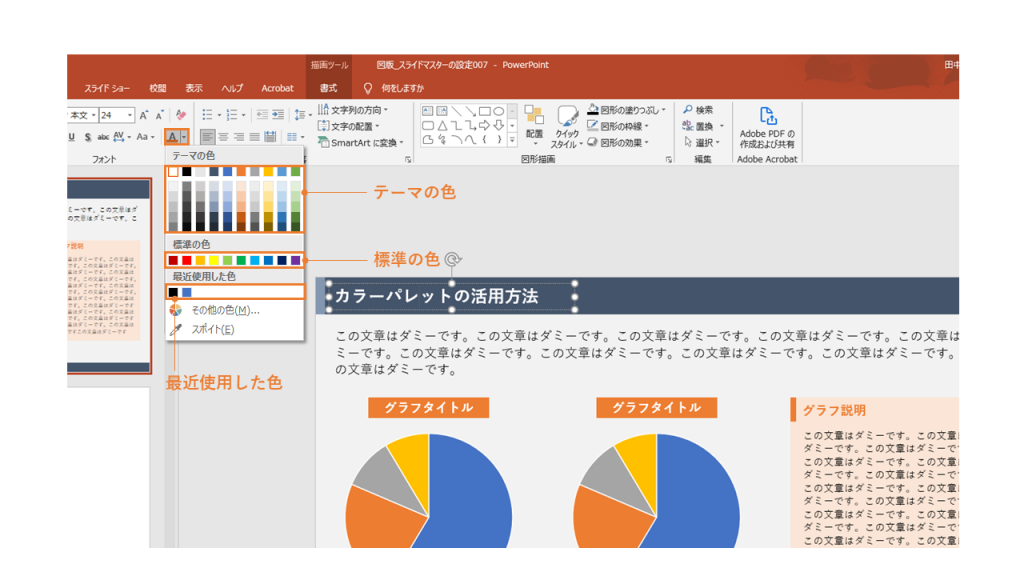
Task: Toggle the bulleted list formatting
Action: point(205,112)
